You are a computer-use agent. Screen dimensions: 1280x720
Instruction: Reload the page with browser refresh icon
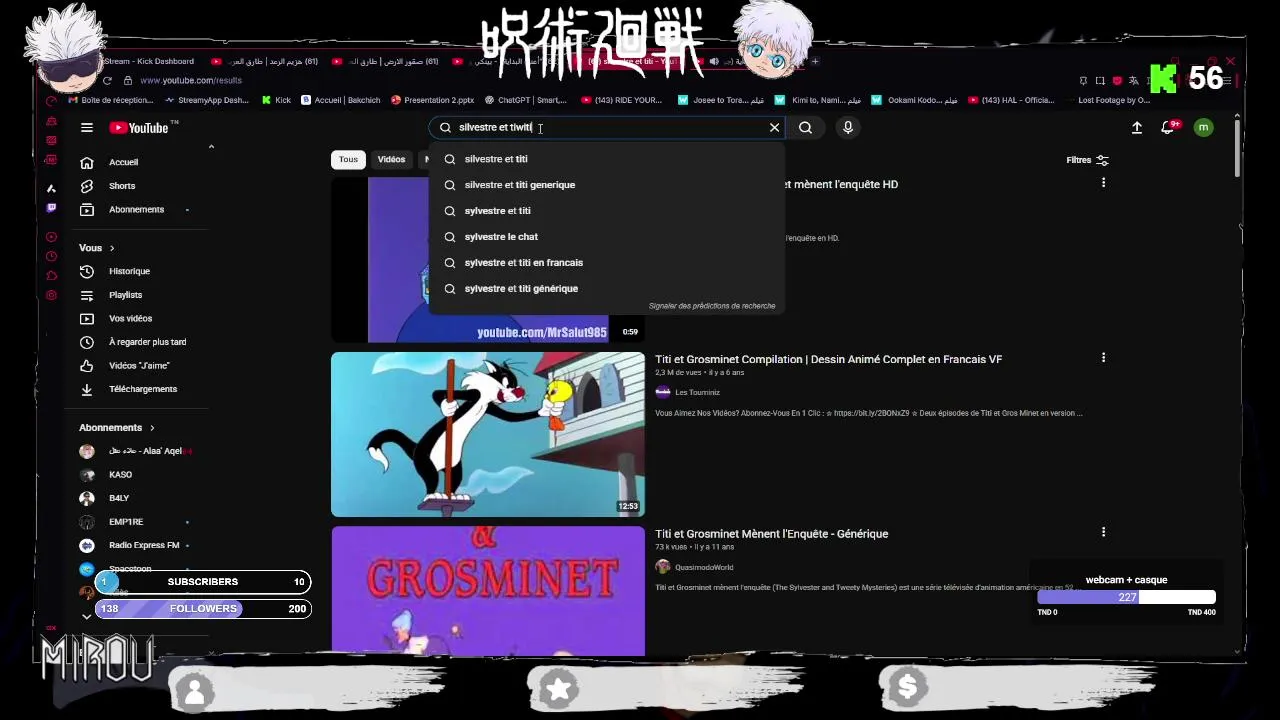[107, 80]
